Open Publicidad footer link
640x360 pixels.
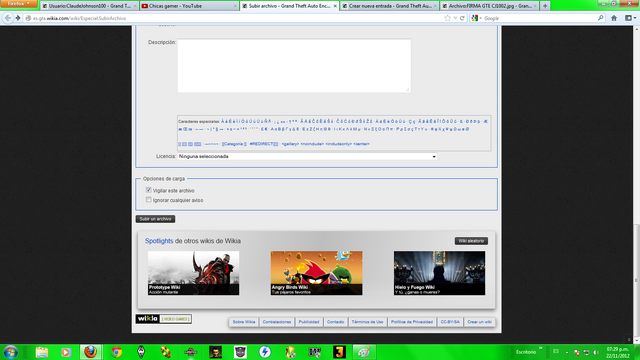[309, 322]
